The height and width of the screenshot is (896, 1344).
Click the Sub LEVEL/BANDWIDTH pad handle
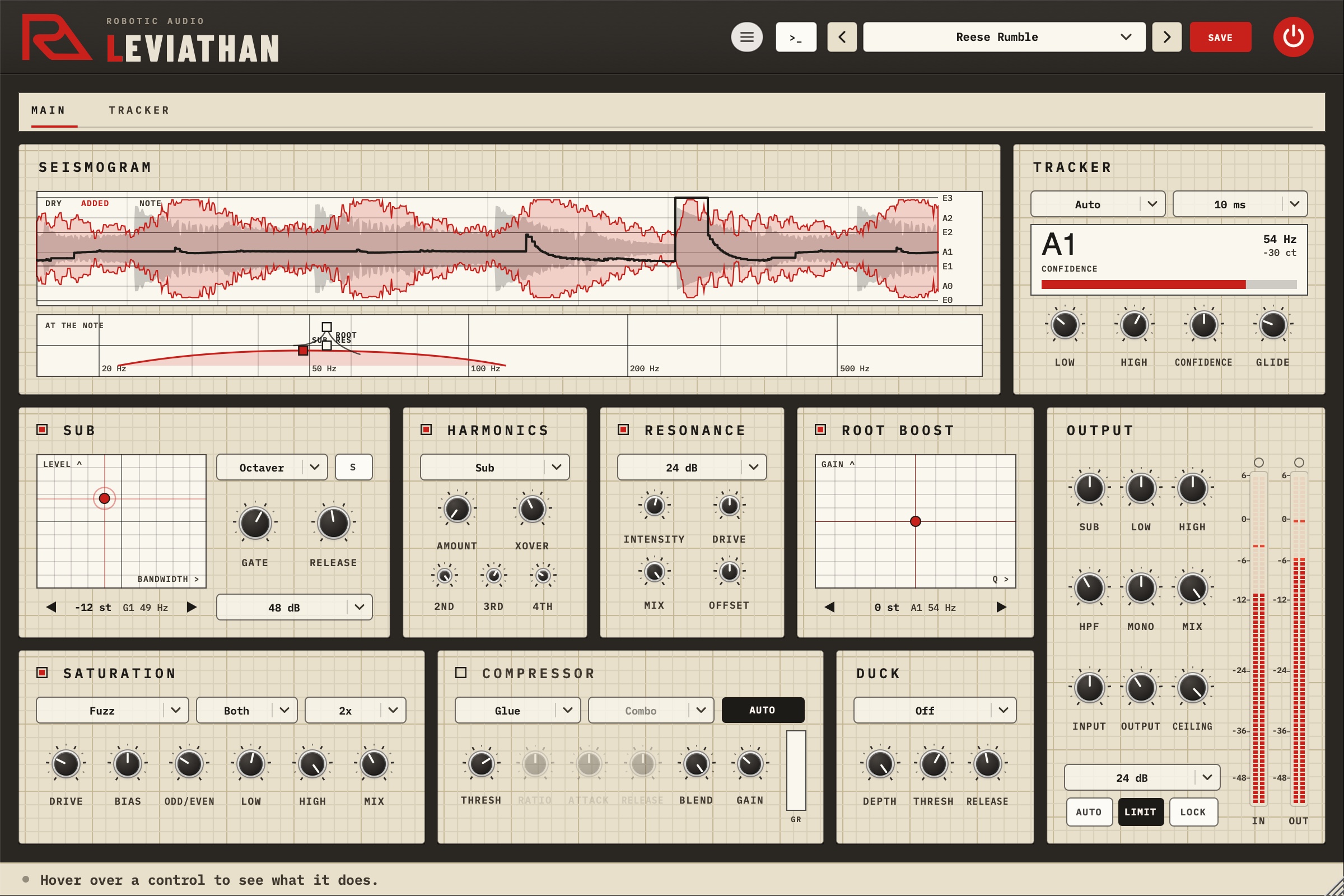(105, 498)
